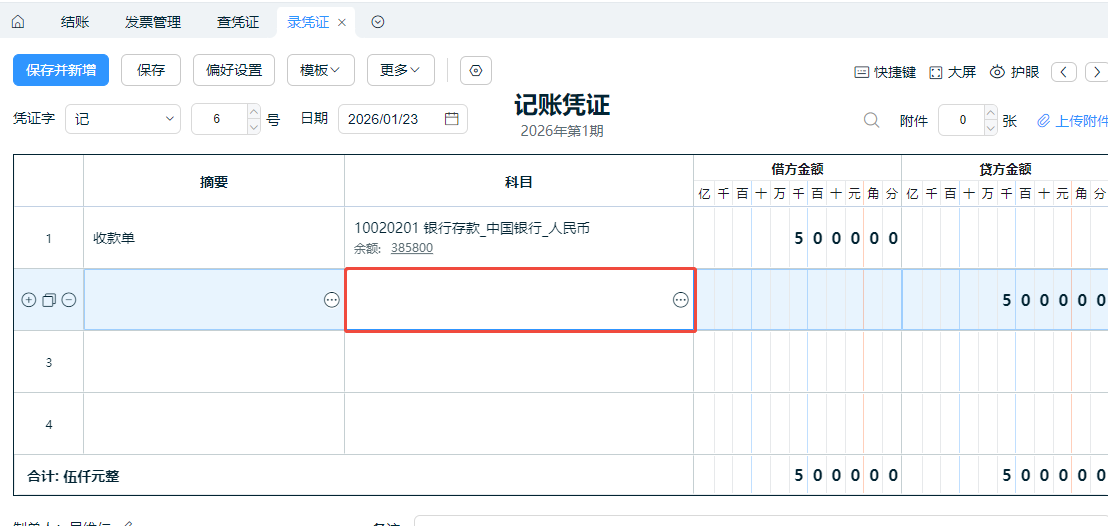
Task: Insert a new row with the plus icon
Action: click(x=28, y=300)
